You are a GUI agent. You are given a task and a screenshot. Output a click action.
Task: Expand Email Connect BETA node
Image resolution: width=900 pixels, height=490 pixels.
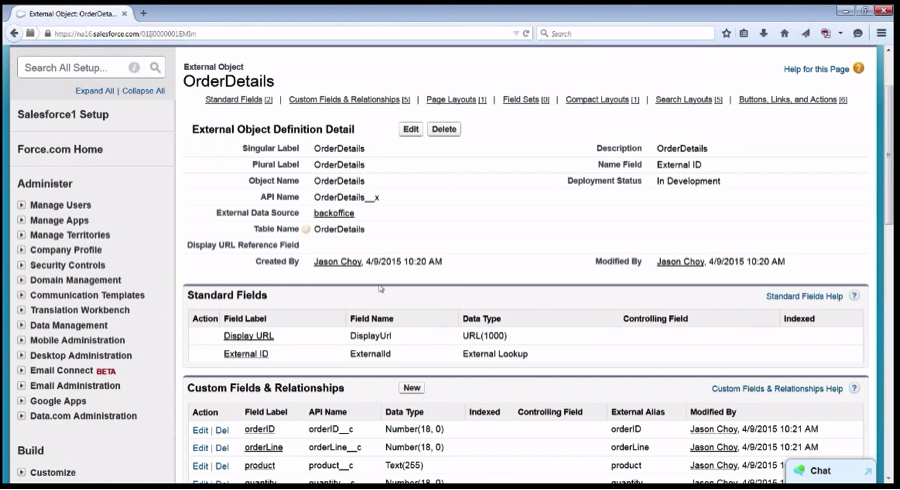[x=21, y=370]
